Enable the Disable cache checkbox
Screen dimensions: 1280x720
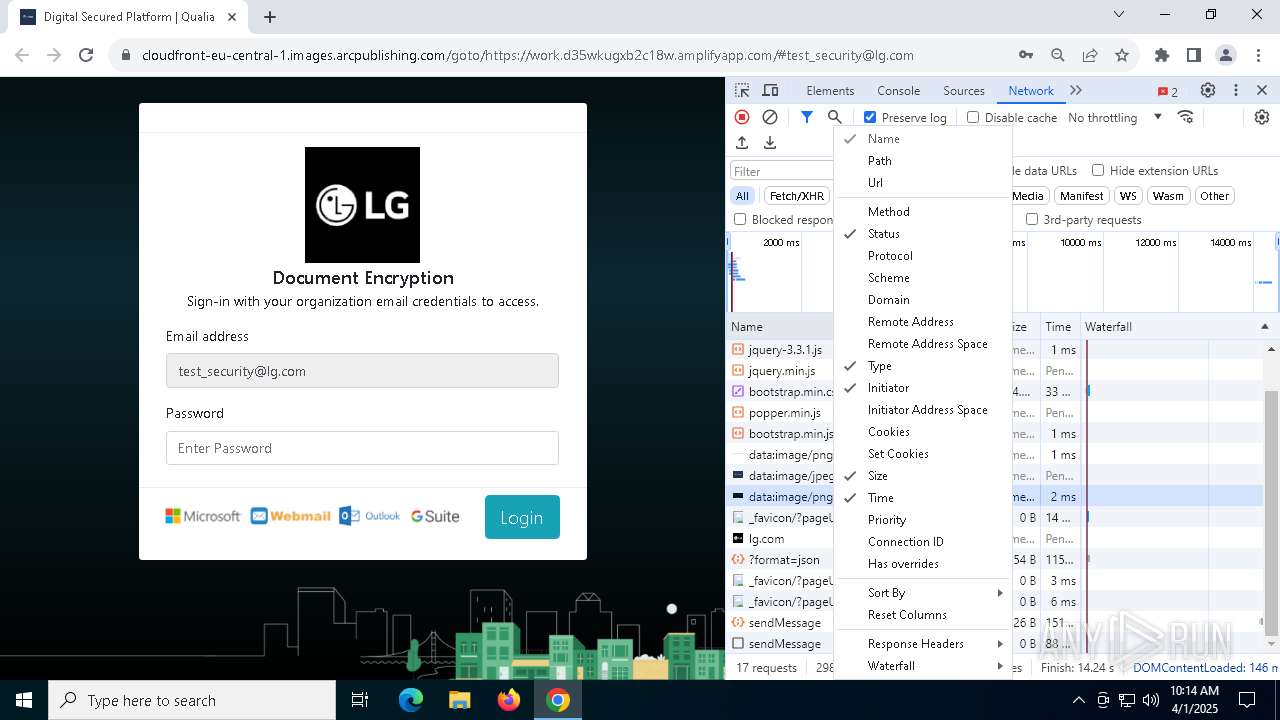click(x=973, y=117)
